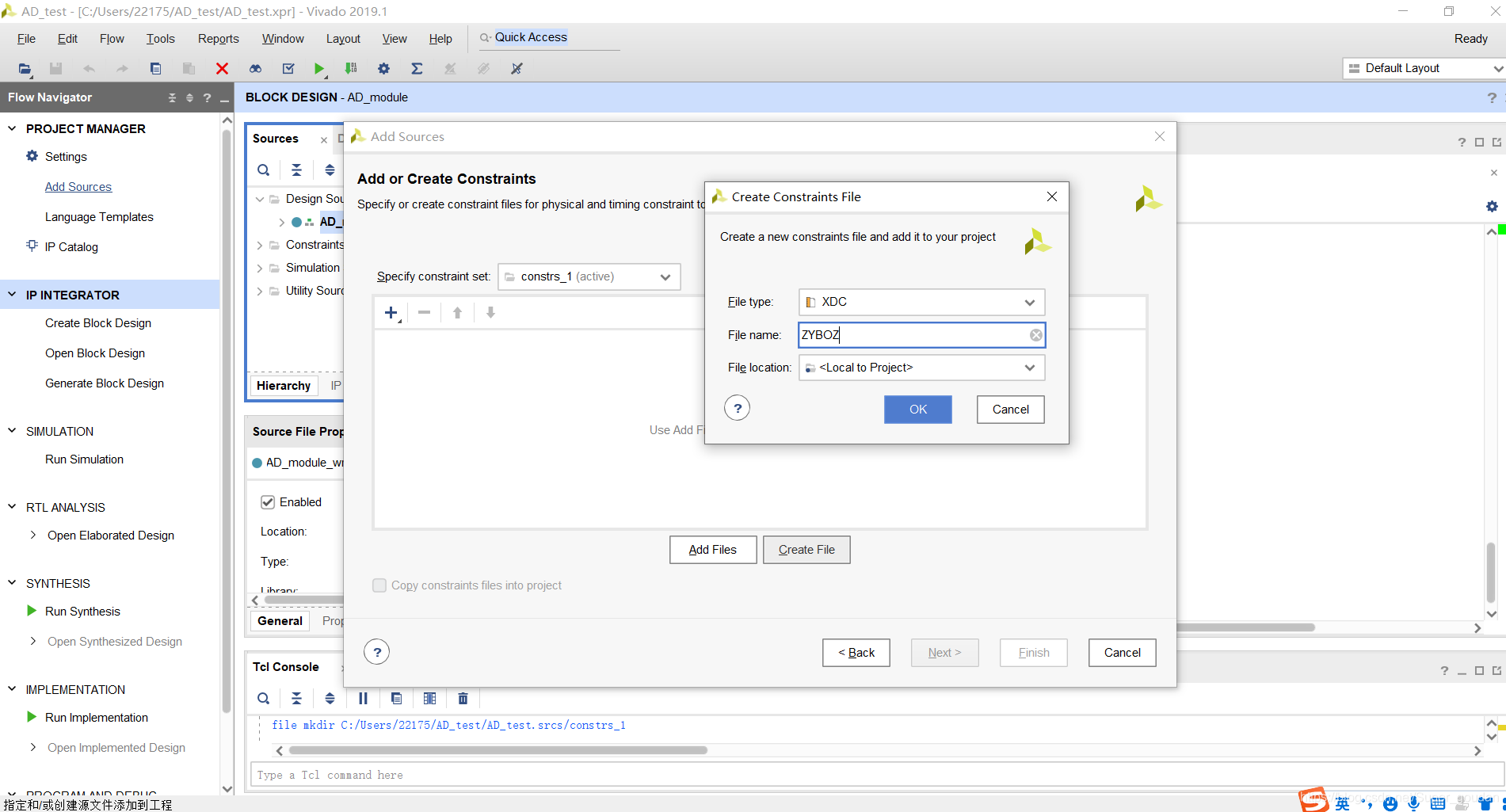Expand the Design Sources tree node

tap(260, 199)
